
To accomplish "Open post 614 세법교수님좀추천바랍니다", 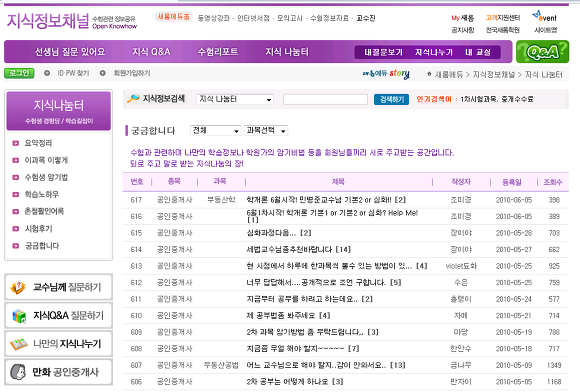I will 299,250.
